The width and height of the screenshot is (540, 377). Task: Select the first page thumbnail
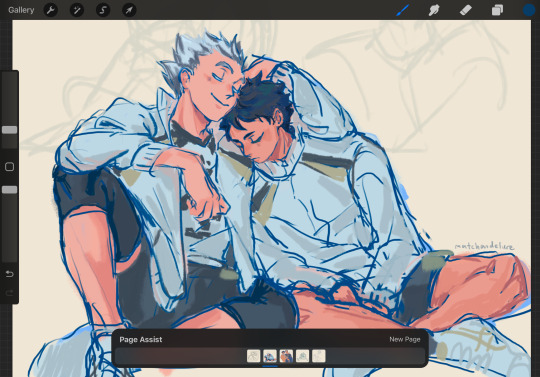point(253,356)
